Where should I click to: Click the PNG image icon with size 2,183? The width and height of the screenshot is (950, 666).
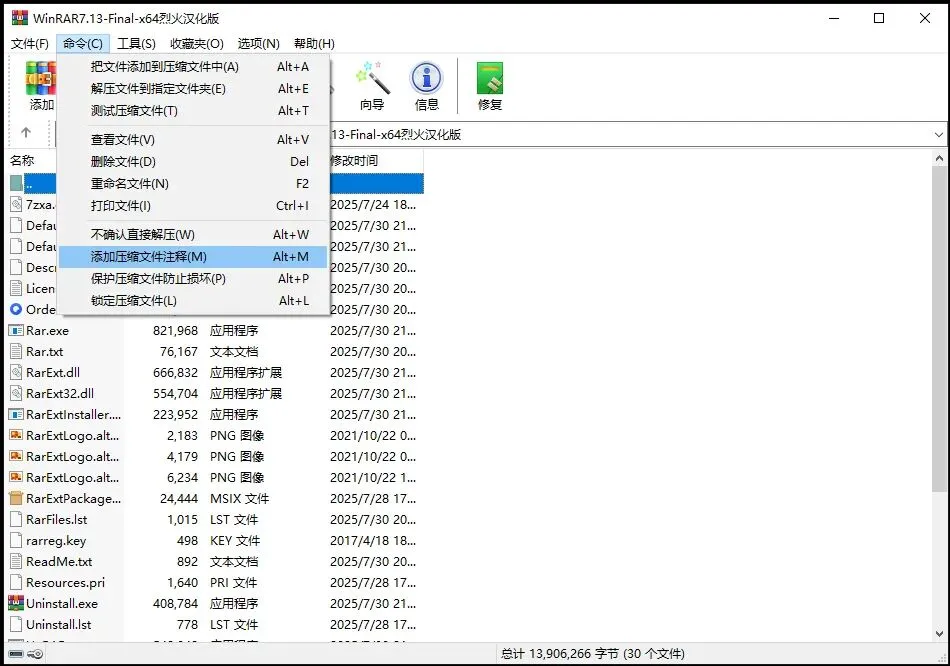[x=16, y=435]
